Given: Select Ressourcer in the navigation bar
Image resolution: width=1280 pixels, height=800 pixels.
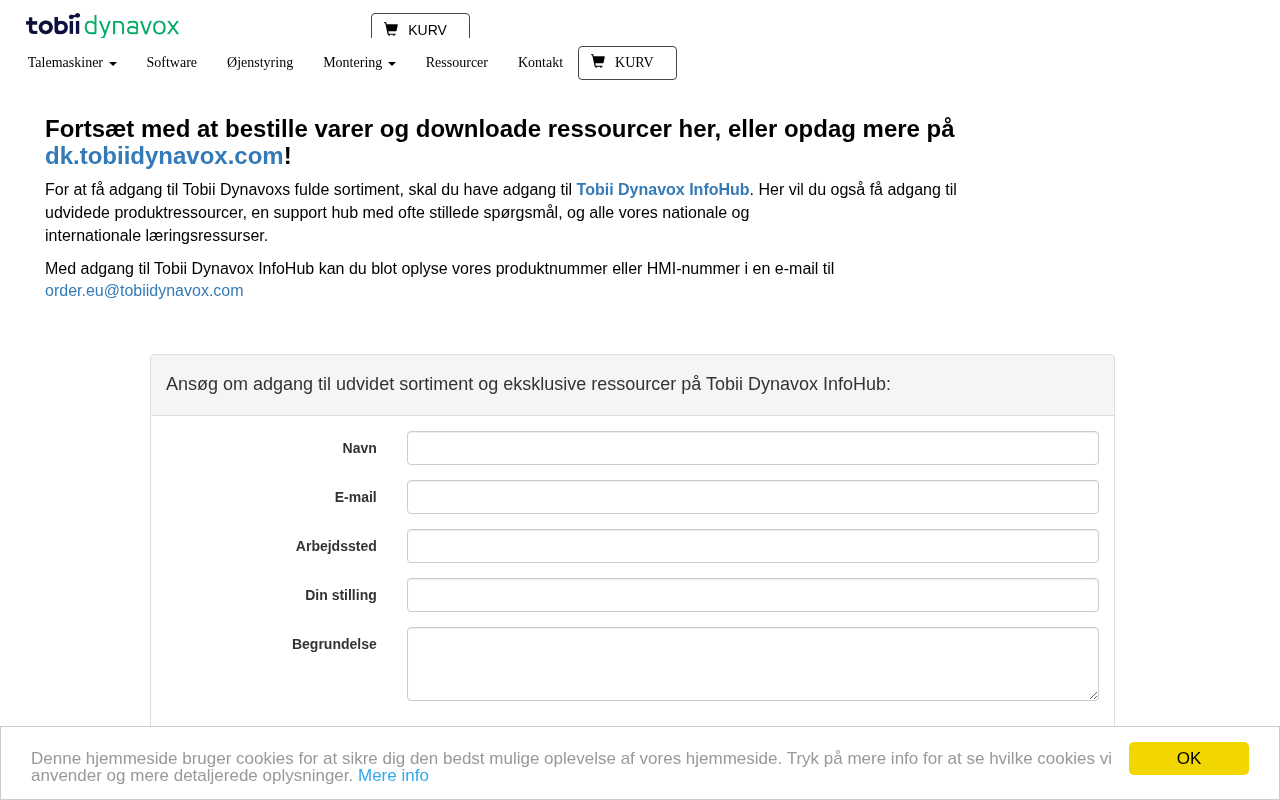Looking at the screenshot, I should [x=457, y=63].
